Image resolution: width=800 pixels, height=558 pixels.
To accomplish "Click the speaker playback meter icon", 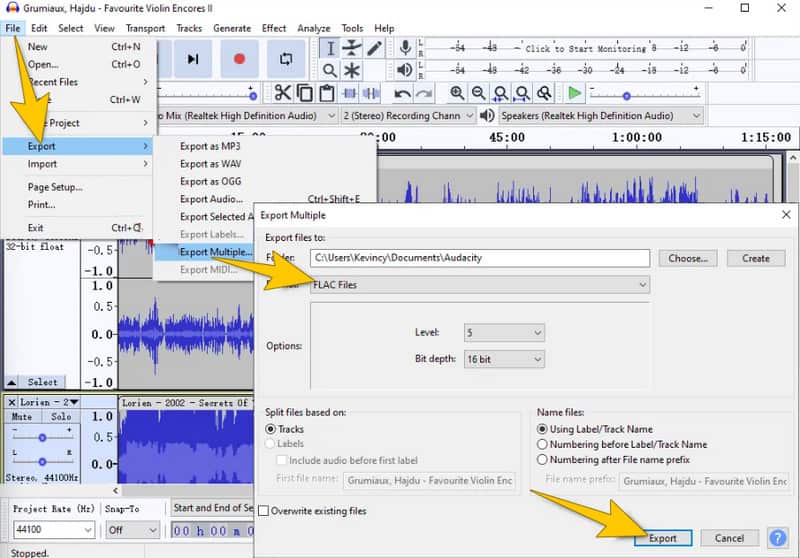I will (405, 70).
